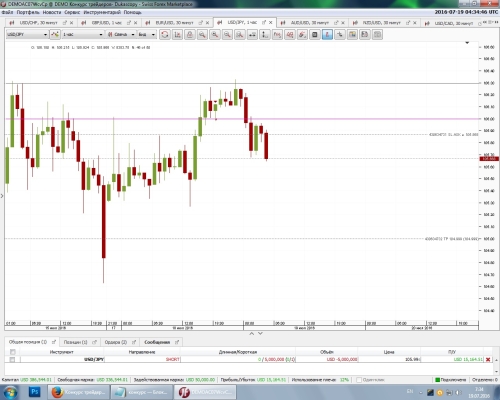Click the first magnifier zoom icon
Screen dimensions: 500x400
[x=202, y=35]
